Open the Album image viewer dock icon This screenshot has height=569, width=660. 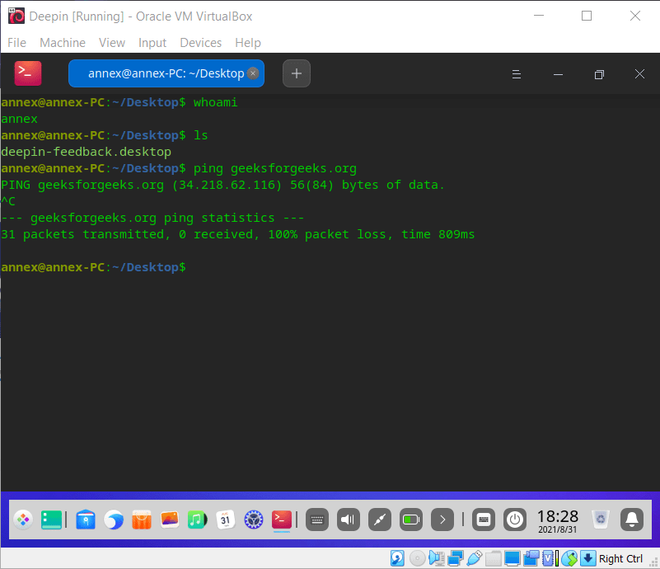170,520
